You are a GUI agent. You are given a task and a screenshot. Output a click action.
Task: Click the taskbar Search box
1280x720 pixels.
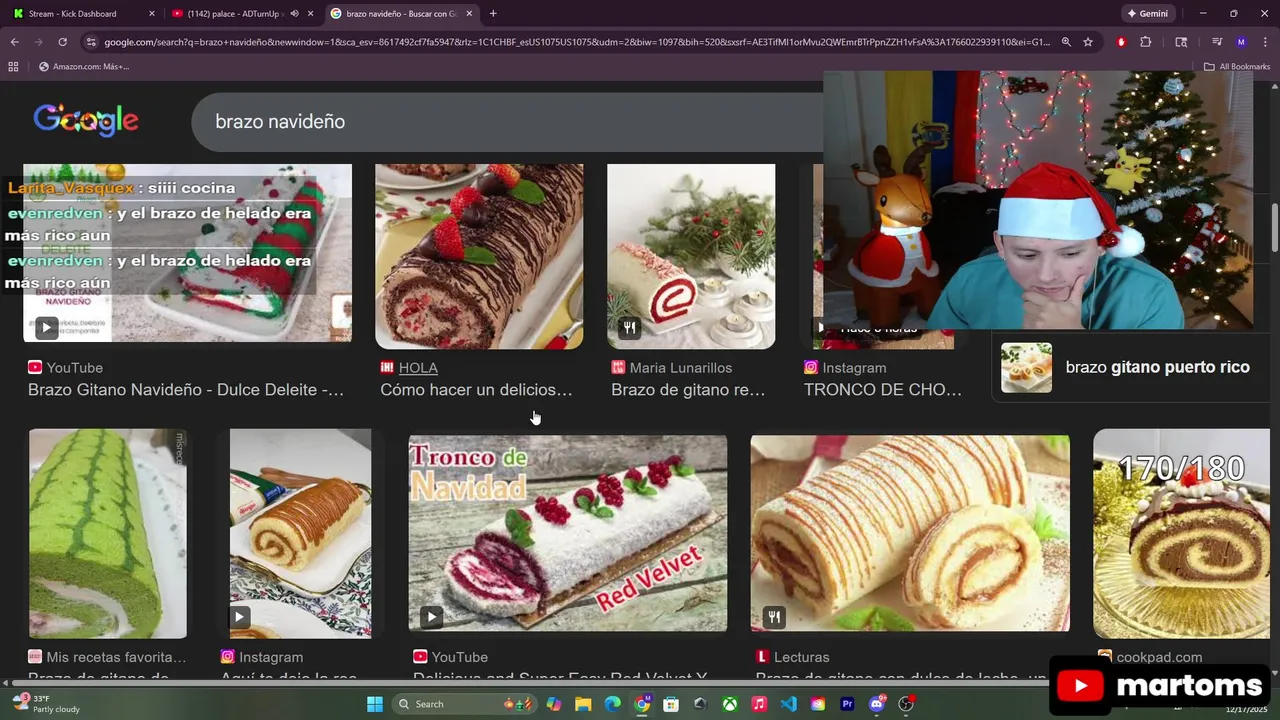pyautogui.click(x=464, y=704)
